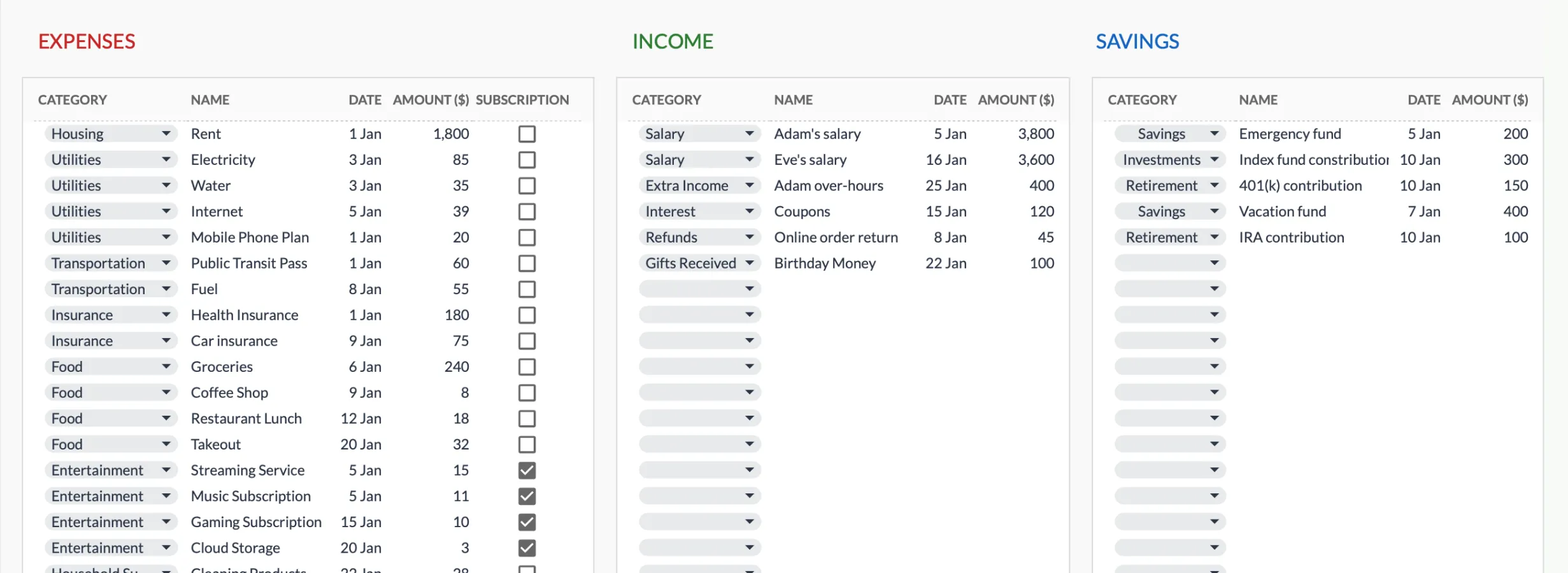Open the Food category dropdown for Coffee Shop
This screenshot has height=573, width=1568.
(111, 393)
